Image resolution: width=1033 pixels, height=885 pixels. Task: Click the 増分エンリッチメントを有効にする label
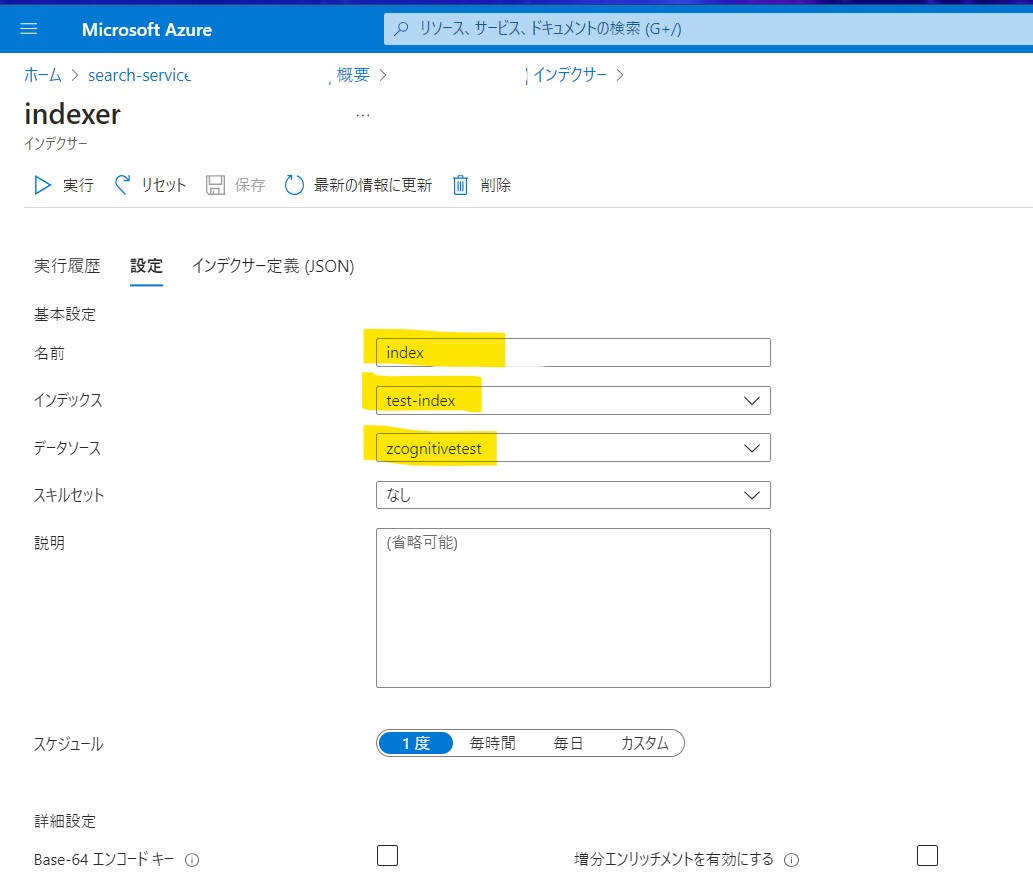click(x=674, y=859)
